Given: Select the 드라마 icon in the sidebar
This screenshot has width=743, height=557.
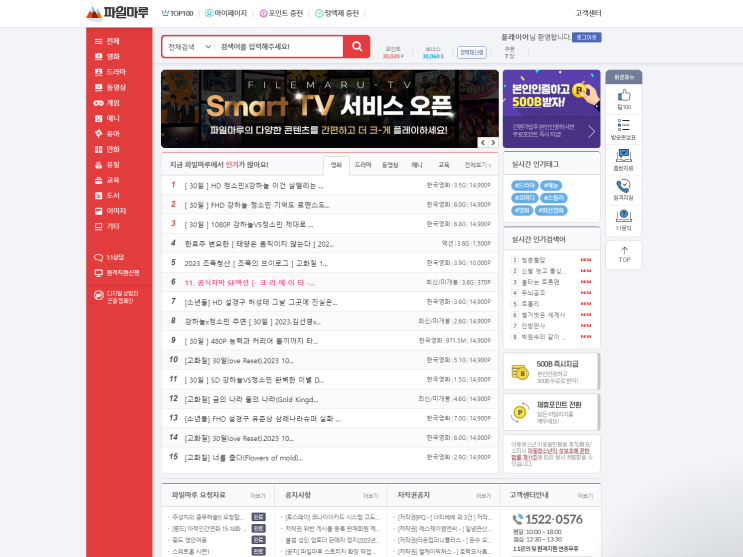Looking at the screenshot, I should (x=99, y=72).
